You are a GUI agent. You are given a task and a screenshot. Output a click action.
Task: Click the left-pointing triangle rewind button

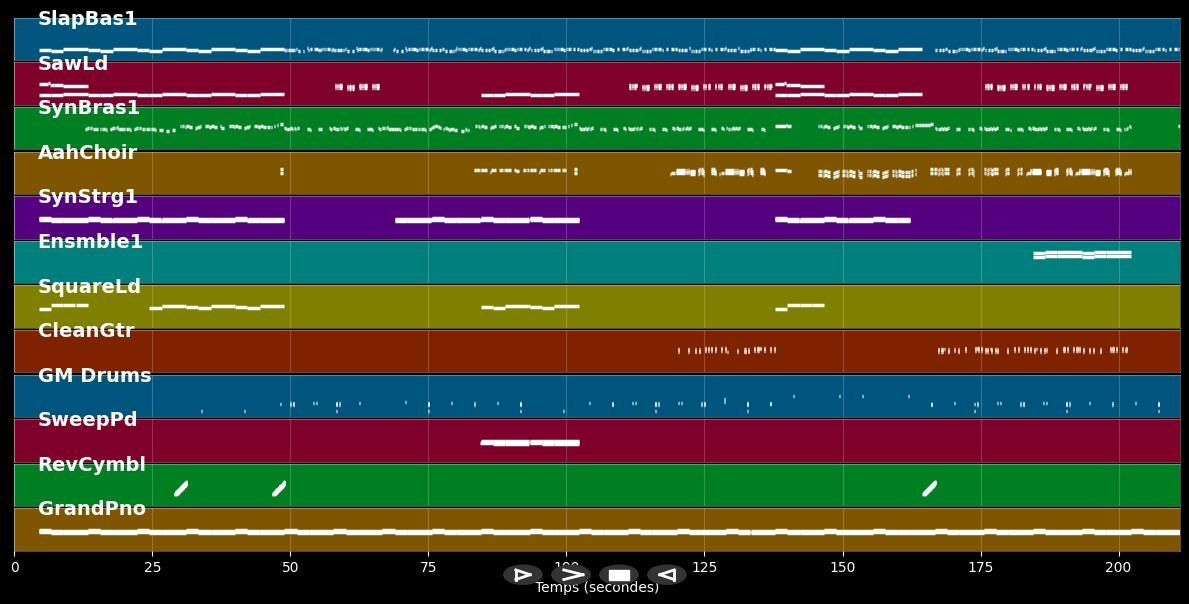tap(666, 575)
